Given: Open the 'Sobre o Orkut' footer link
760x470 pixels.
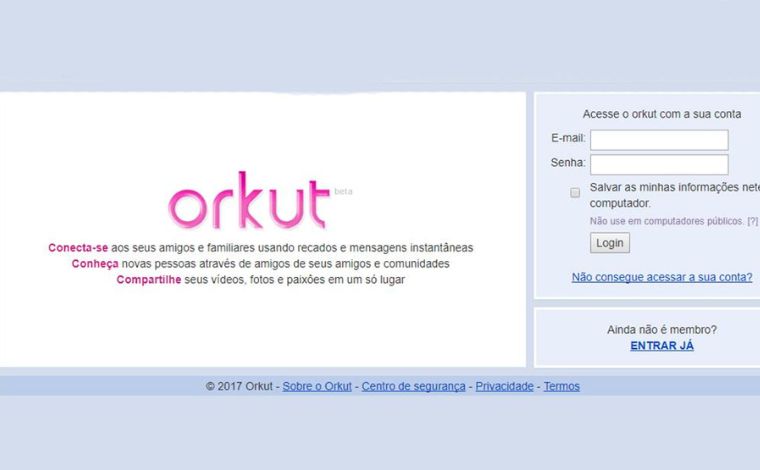Looking at the screenshot, I should [x=317, y=386].
